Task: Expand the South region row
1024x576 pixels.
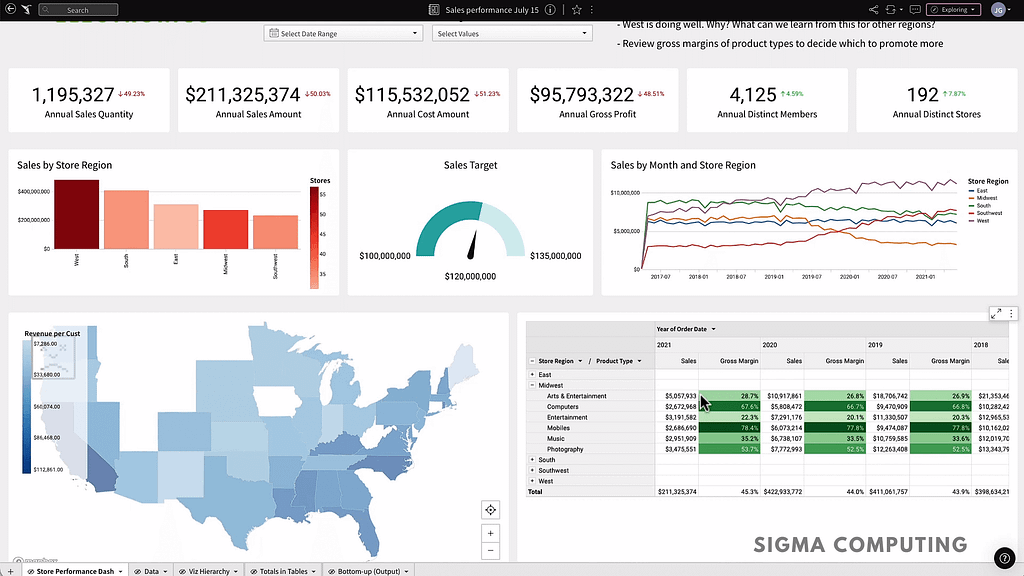Action: pos(532,460)
